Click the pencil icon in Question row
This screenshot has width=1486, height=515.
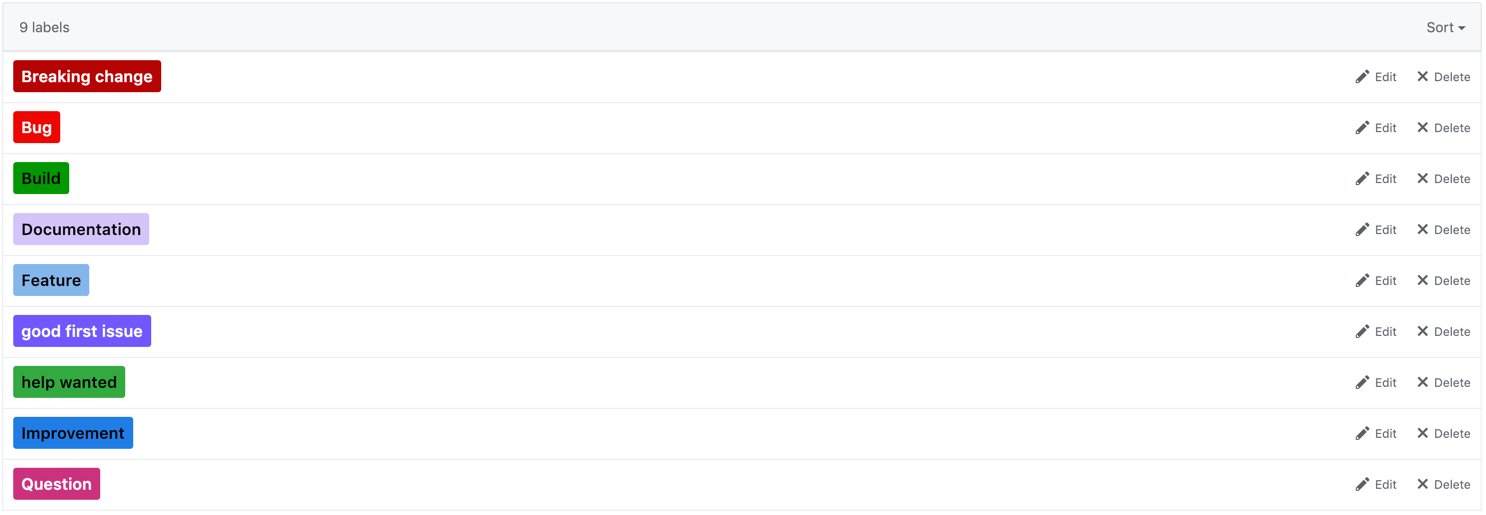click(x=1362, y=485)
